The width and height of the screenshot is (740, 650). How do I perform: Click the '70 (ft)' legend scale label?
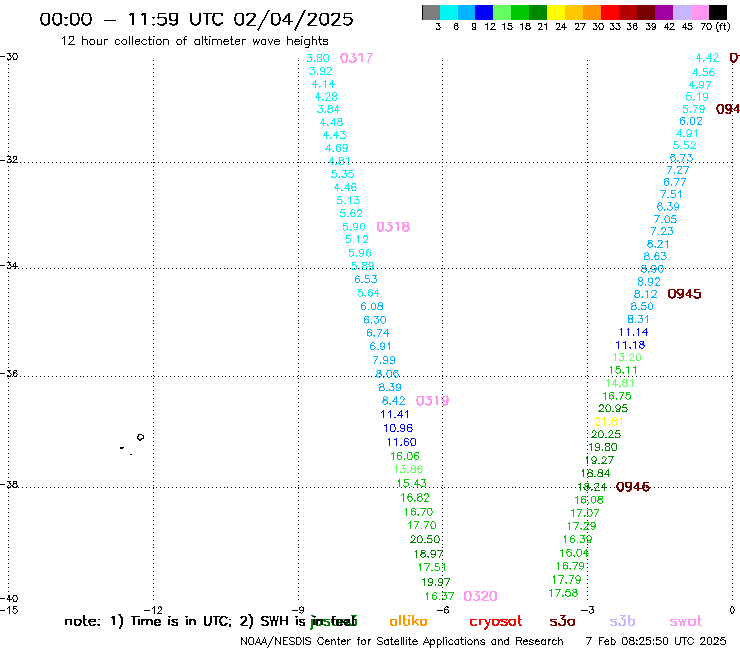(x=715, y=26)
